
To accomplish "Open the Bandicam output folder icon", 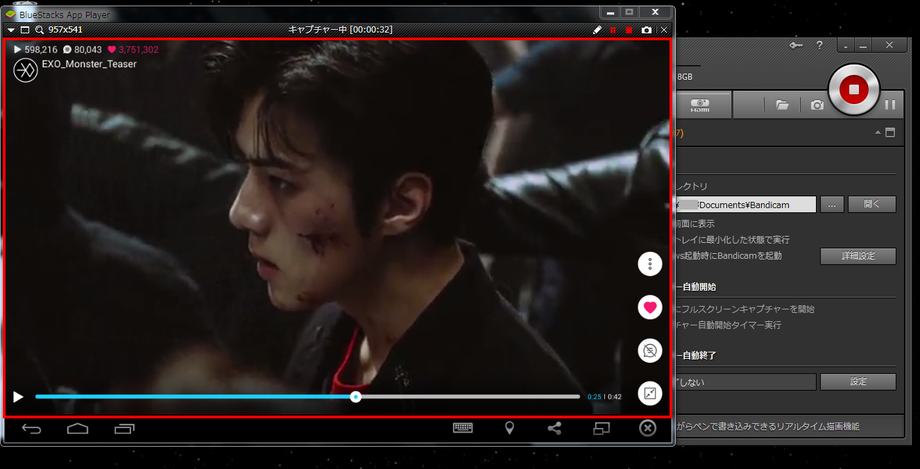I will 783,105.
